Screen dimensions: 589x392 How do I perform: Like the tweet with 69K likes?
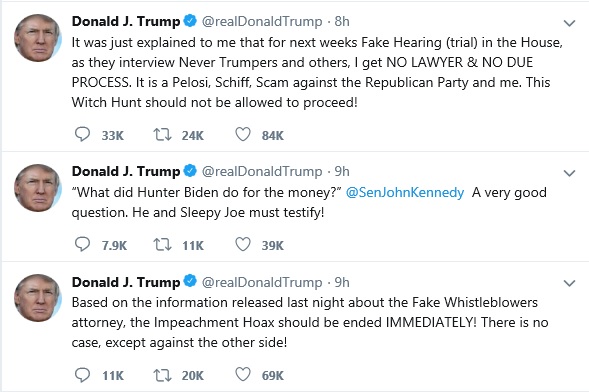point(243,375)
